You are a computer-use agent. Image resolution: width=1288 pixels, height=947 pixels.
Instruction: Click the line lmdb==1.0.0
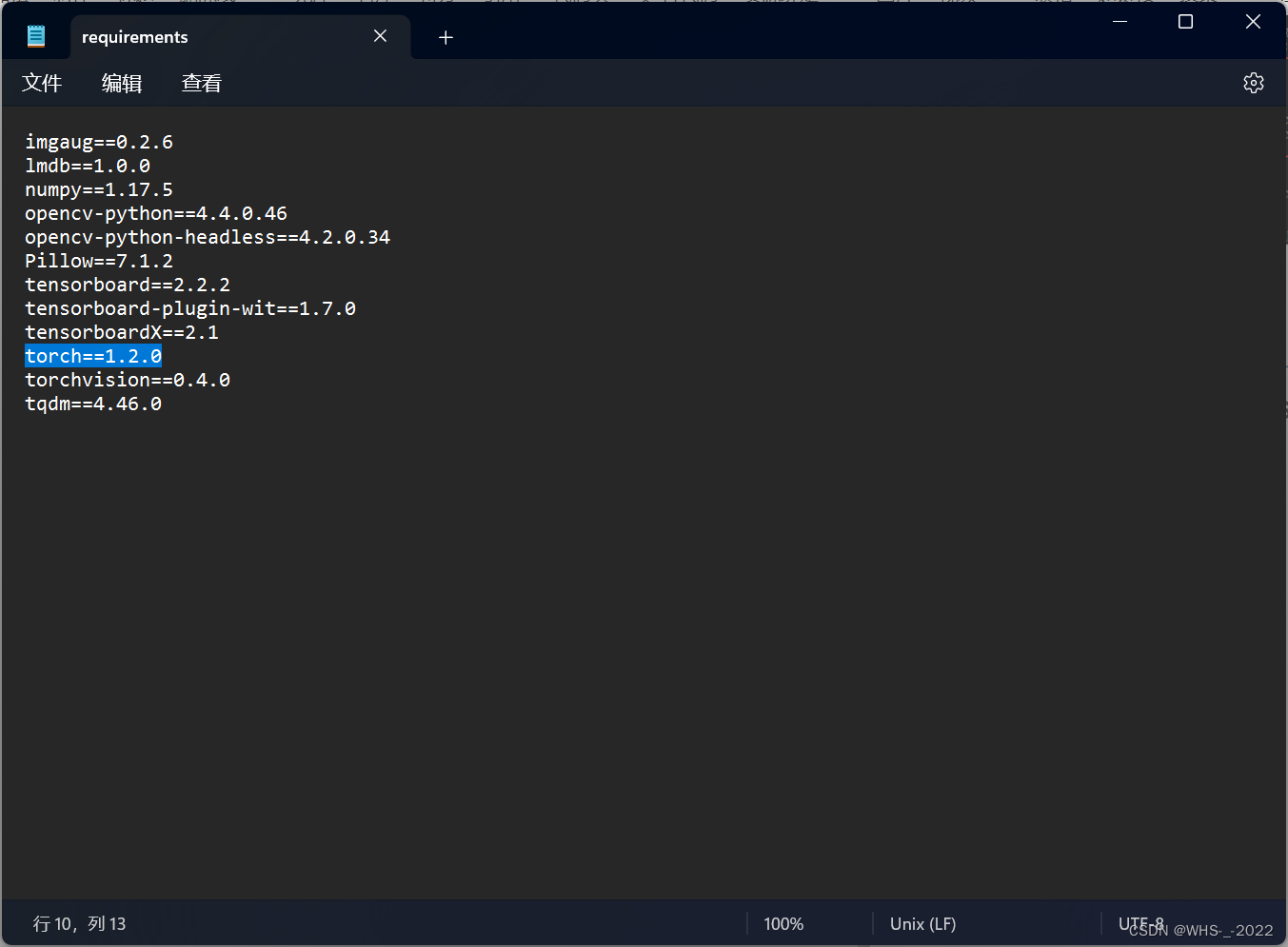[x=88, y=166]
